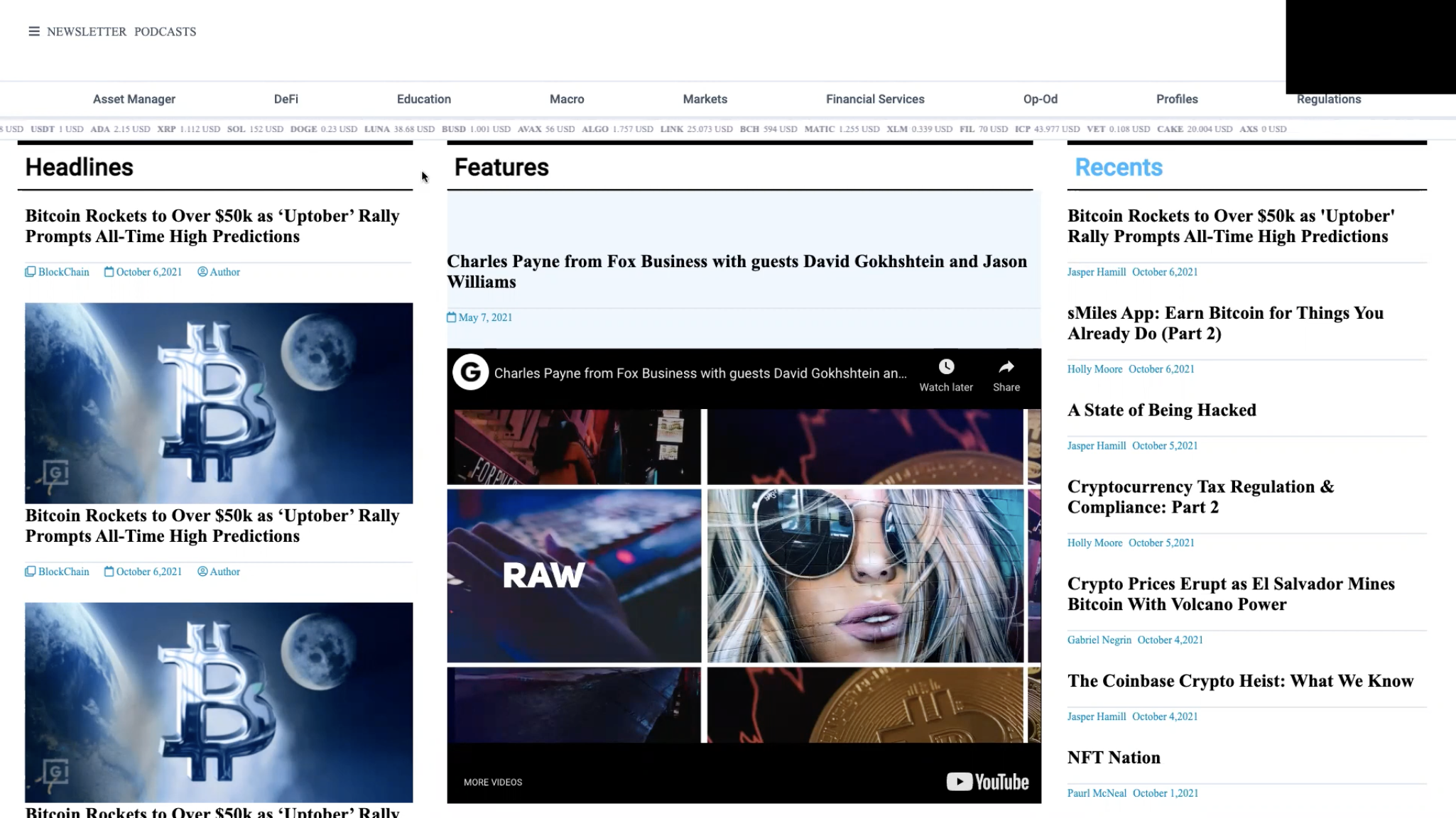The width and height of the screenshot is (1456, 818).
Task: Open Charles Payne Fox Business feature title
Action: 737,271
